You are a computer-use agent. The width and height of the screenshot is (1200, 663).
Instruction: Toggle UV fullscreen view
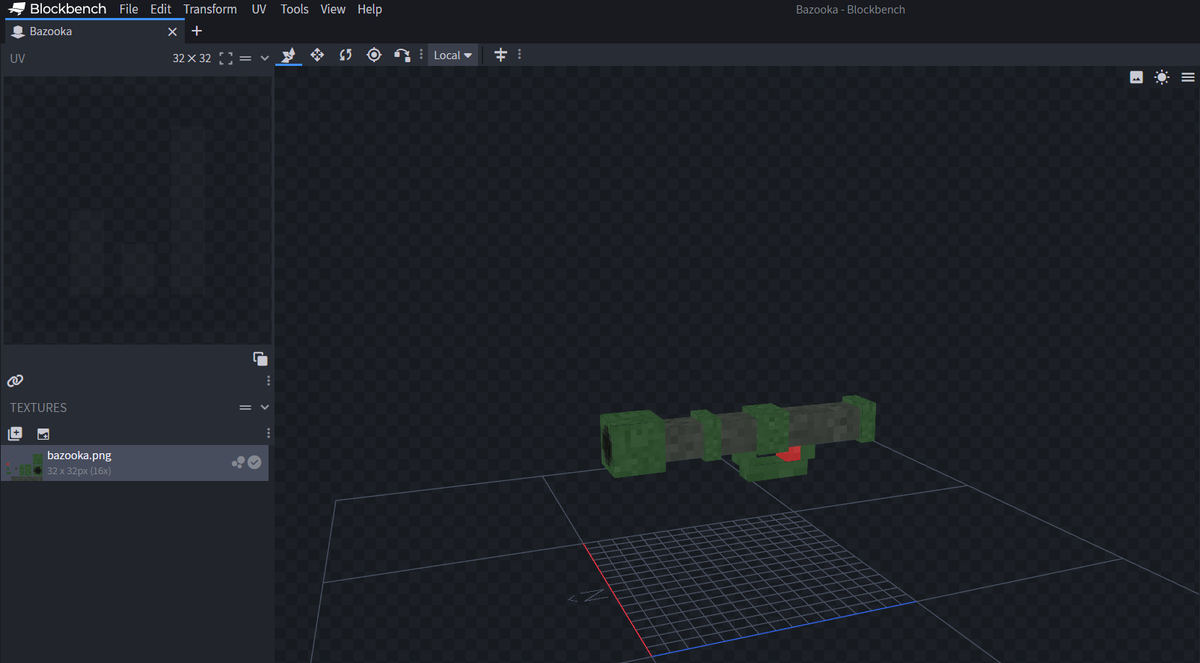[226, 58]
